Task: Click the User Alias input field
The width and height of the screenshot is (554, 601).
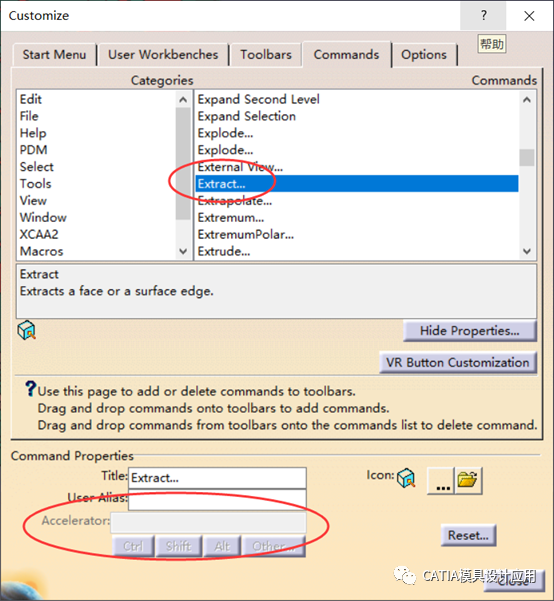Action: (x=217, y=499)
